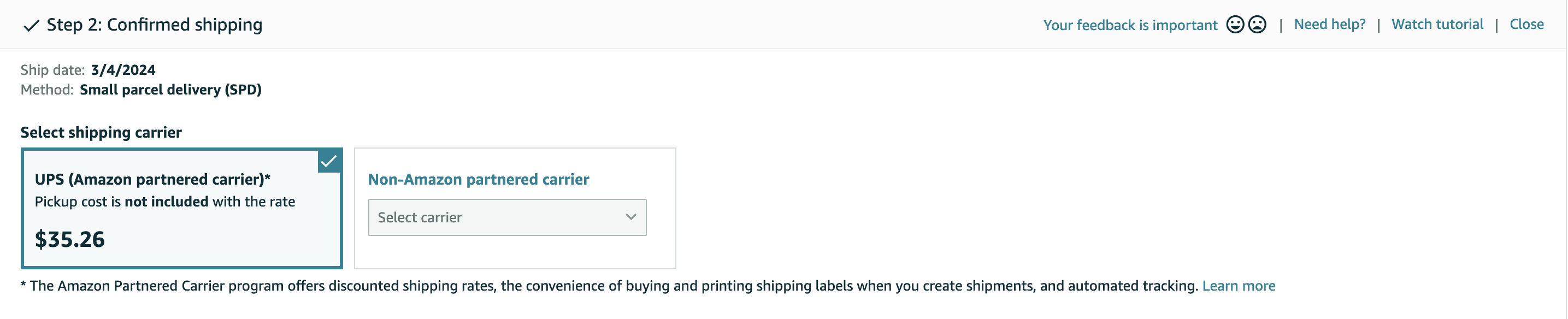Viewport: 1568px width, 319px height.
Task: Open the Watch tutorial link
Action: (1437, 25)
